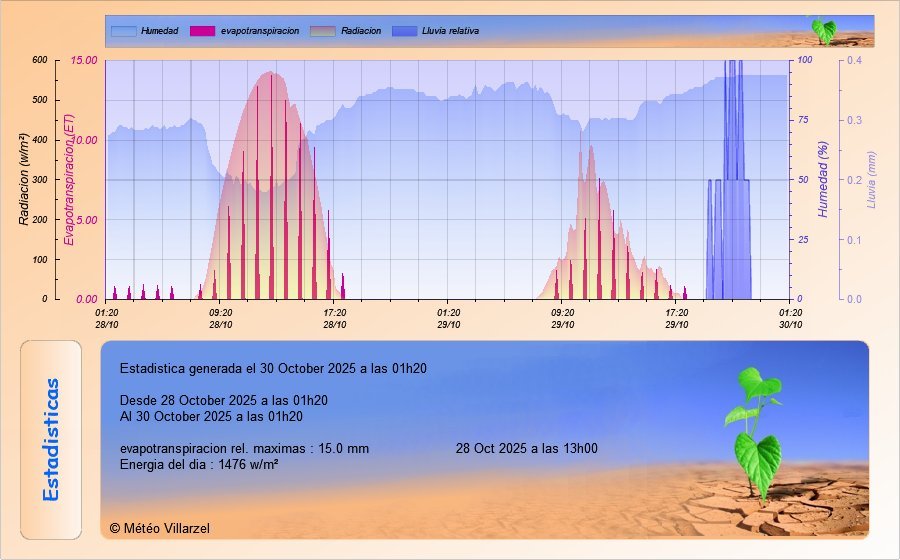Select the Humedad (%) axis title

[824, 180]
